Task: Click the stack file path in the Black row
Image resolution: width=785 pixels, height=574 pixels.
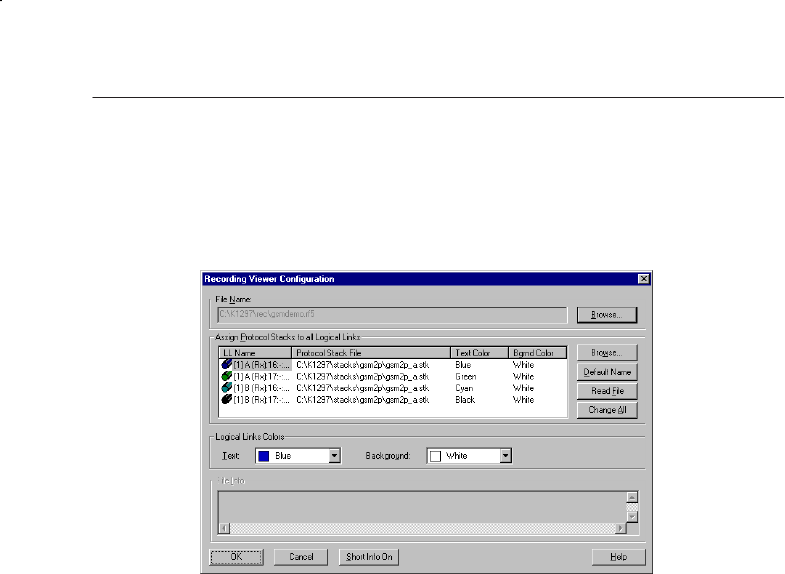Action: coord(362,399)
